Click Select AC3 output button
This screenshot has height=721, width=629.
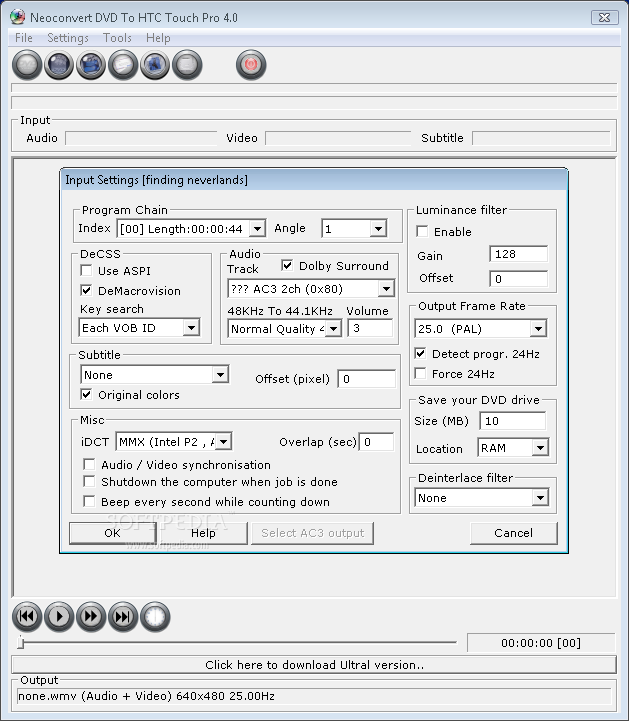(313, 533)
